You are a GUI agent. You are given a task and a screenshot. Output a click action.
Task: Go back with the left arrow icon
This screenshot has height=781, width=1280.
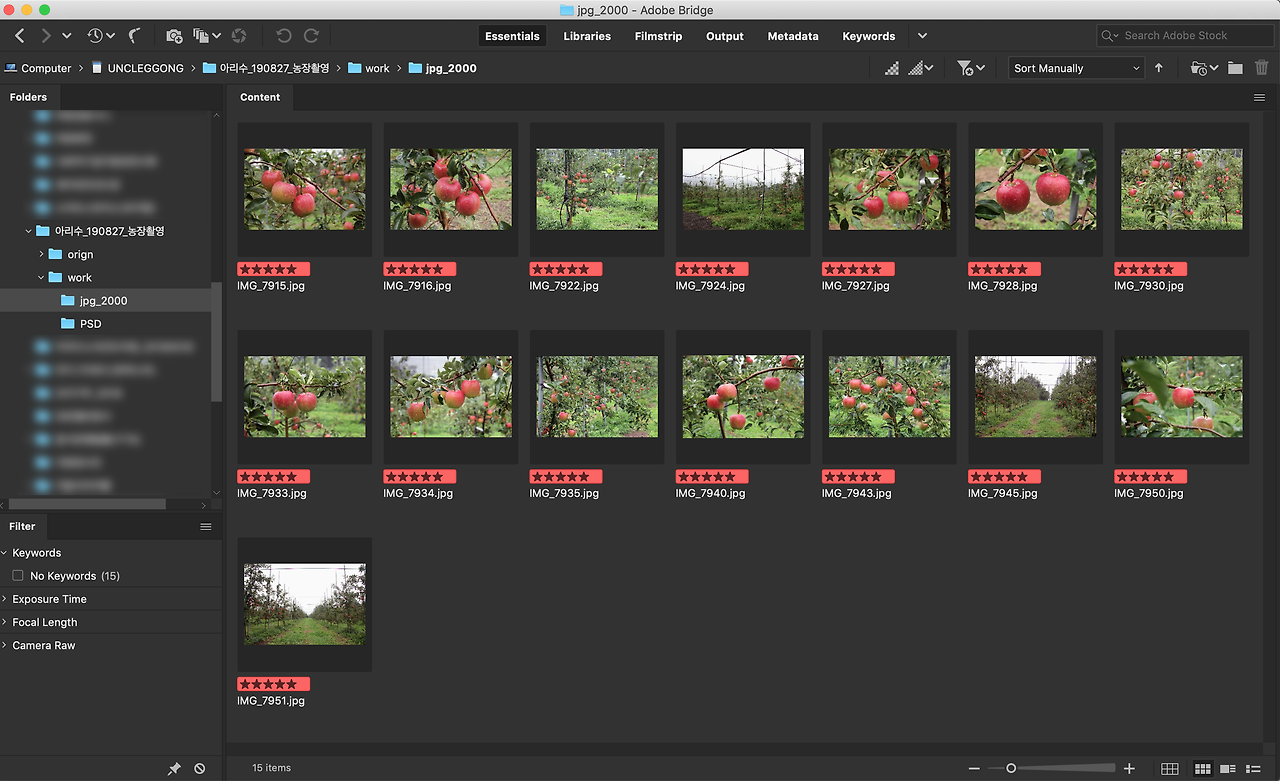20,36
